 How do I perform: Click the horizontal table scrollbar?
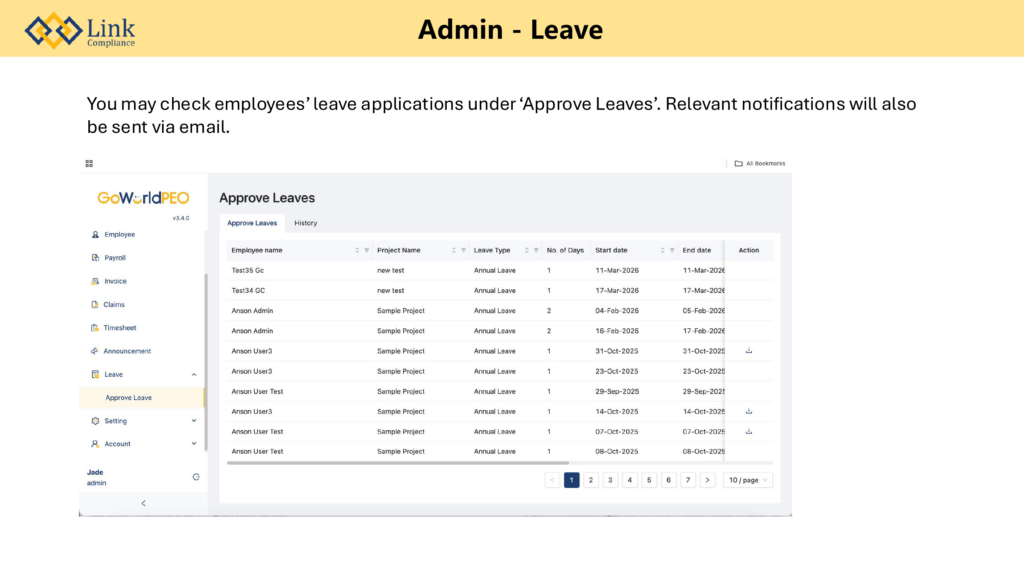point(398,463)
